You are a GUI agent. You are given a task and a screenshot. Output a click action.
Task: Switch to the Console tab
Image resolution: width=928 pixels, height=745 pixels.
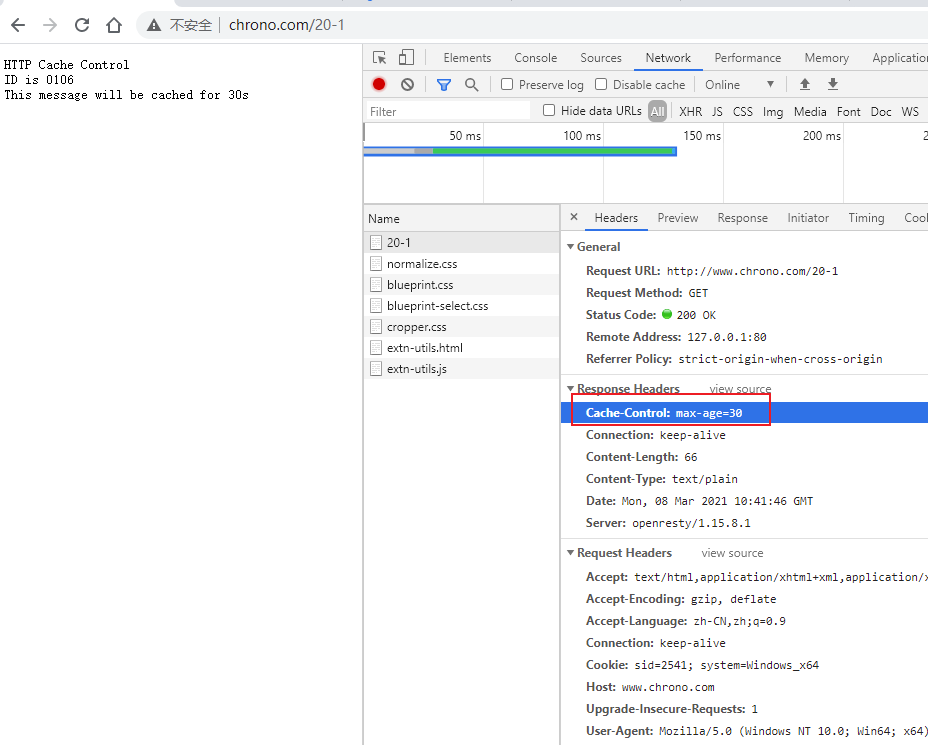coord(535,58)
